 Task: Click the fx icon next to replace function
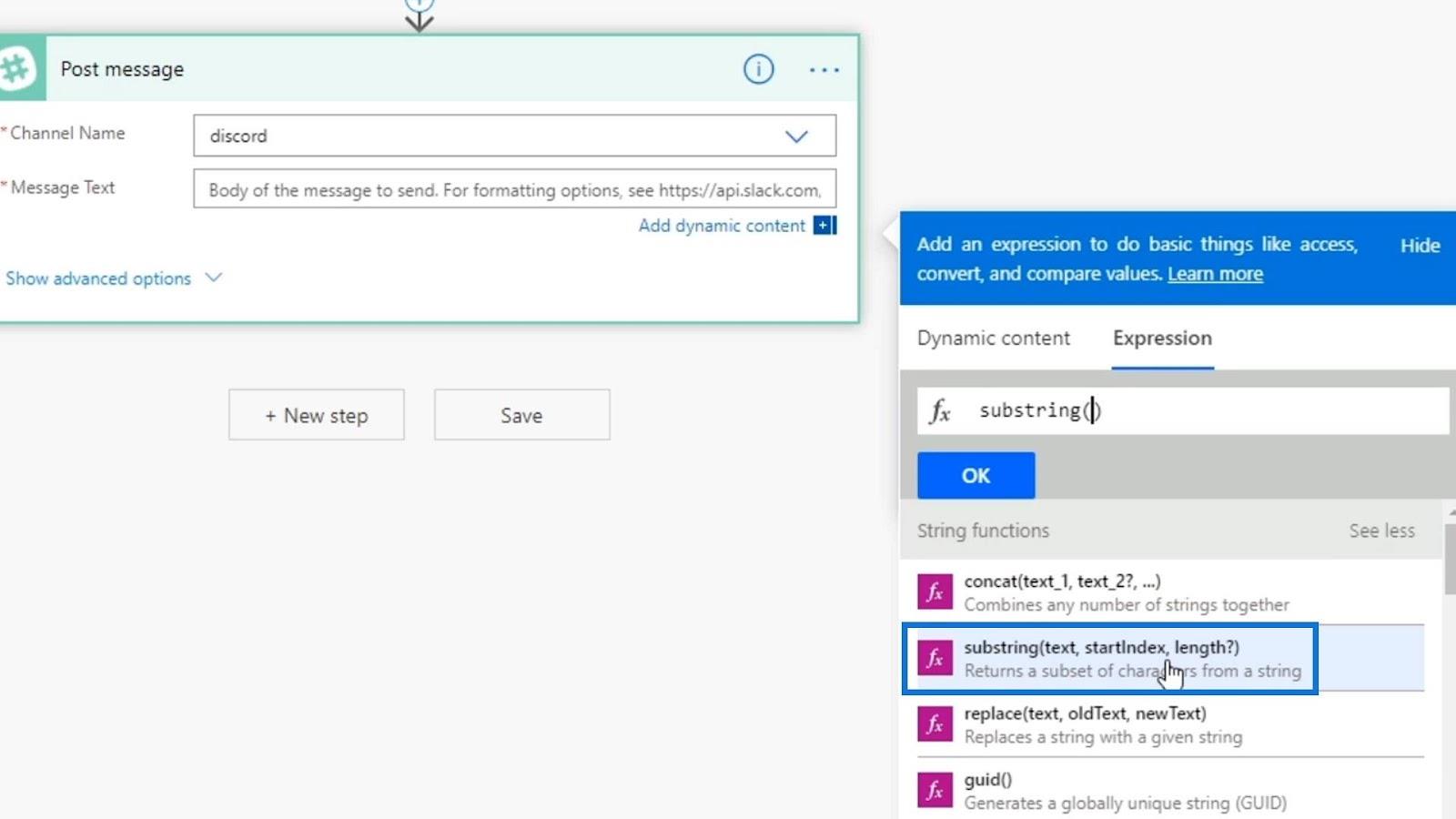[x=935, y=724]
